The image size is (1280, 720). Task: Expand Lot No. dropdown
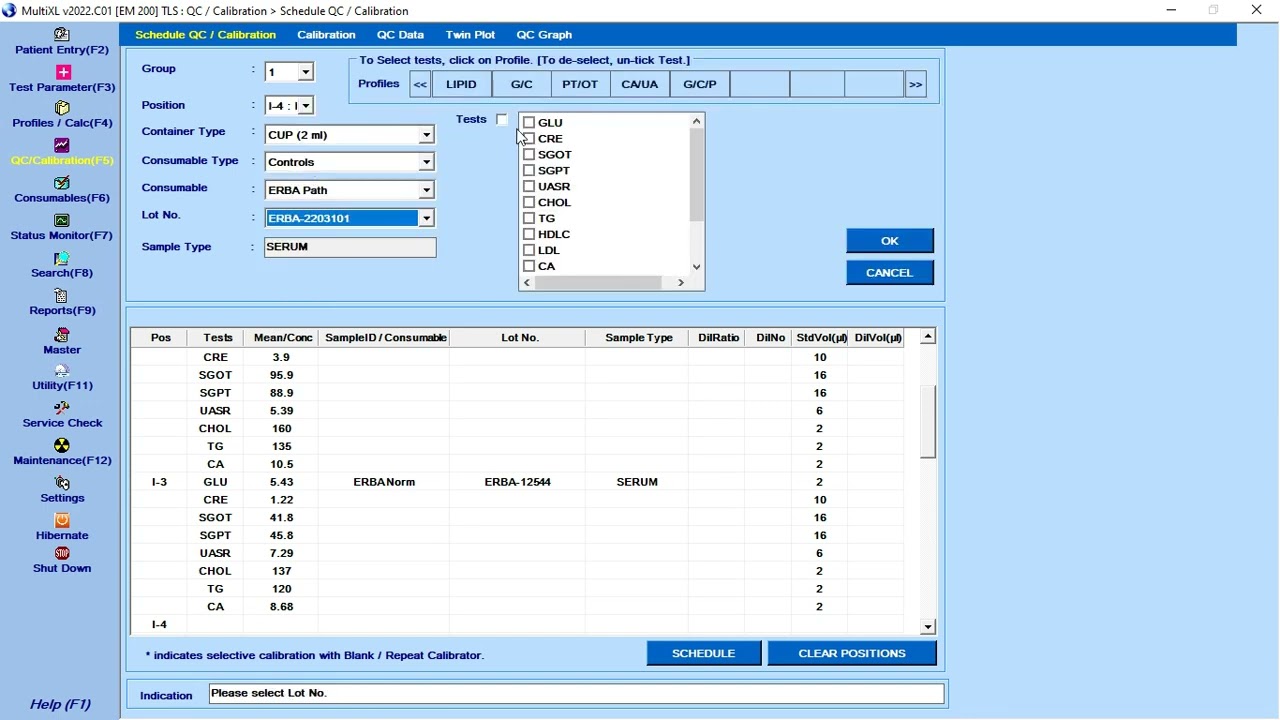click(x=426, y=218)
